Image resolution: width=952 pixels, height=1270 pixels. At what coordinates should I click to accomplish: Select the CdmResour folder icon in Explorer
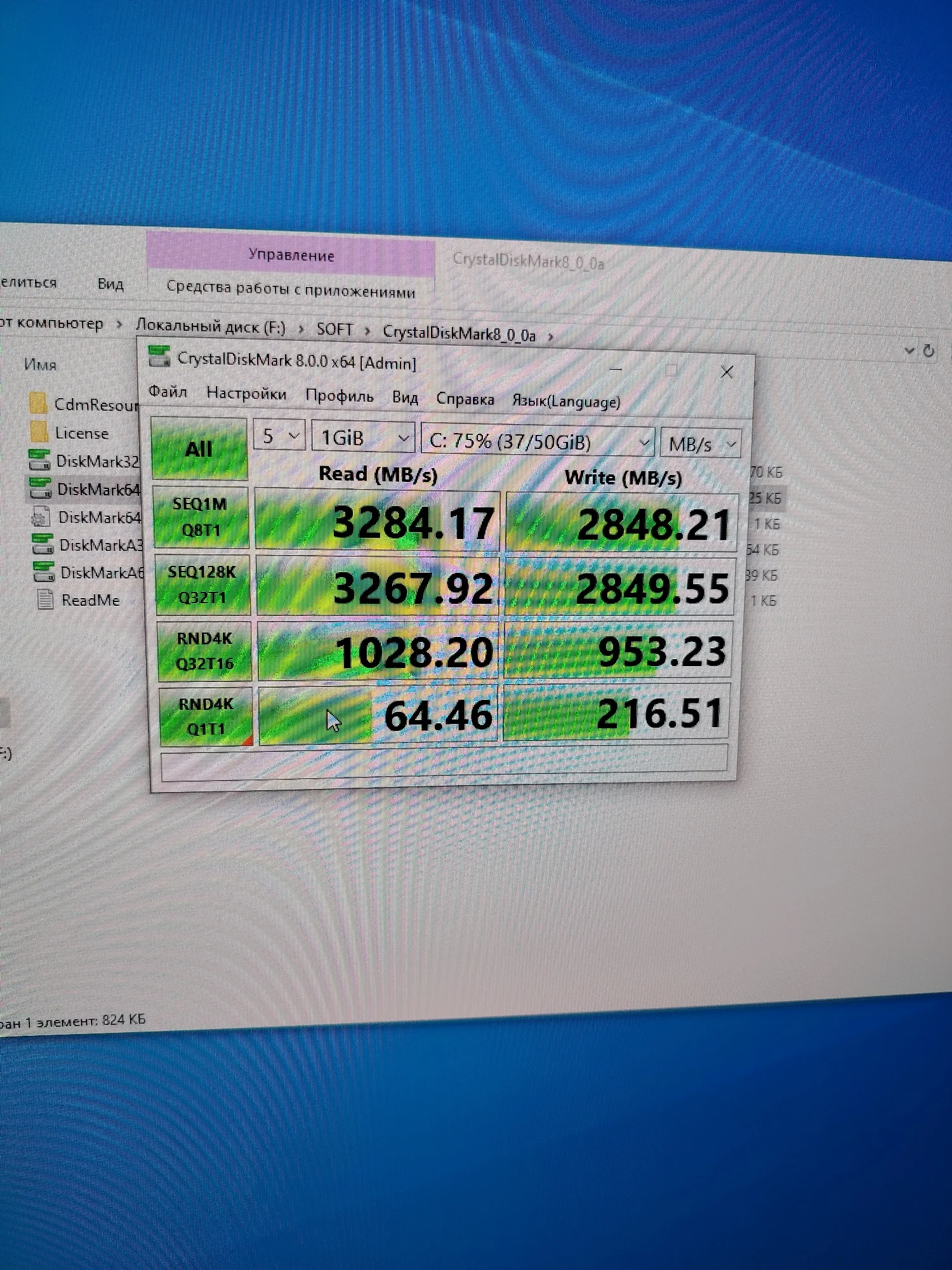coord(38,403)
